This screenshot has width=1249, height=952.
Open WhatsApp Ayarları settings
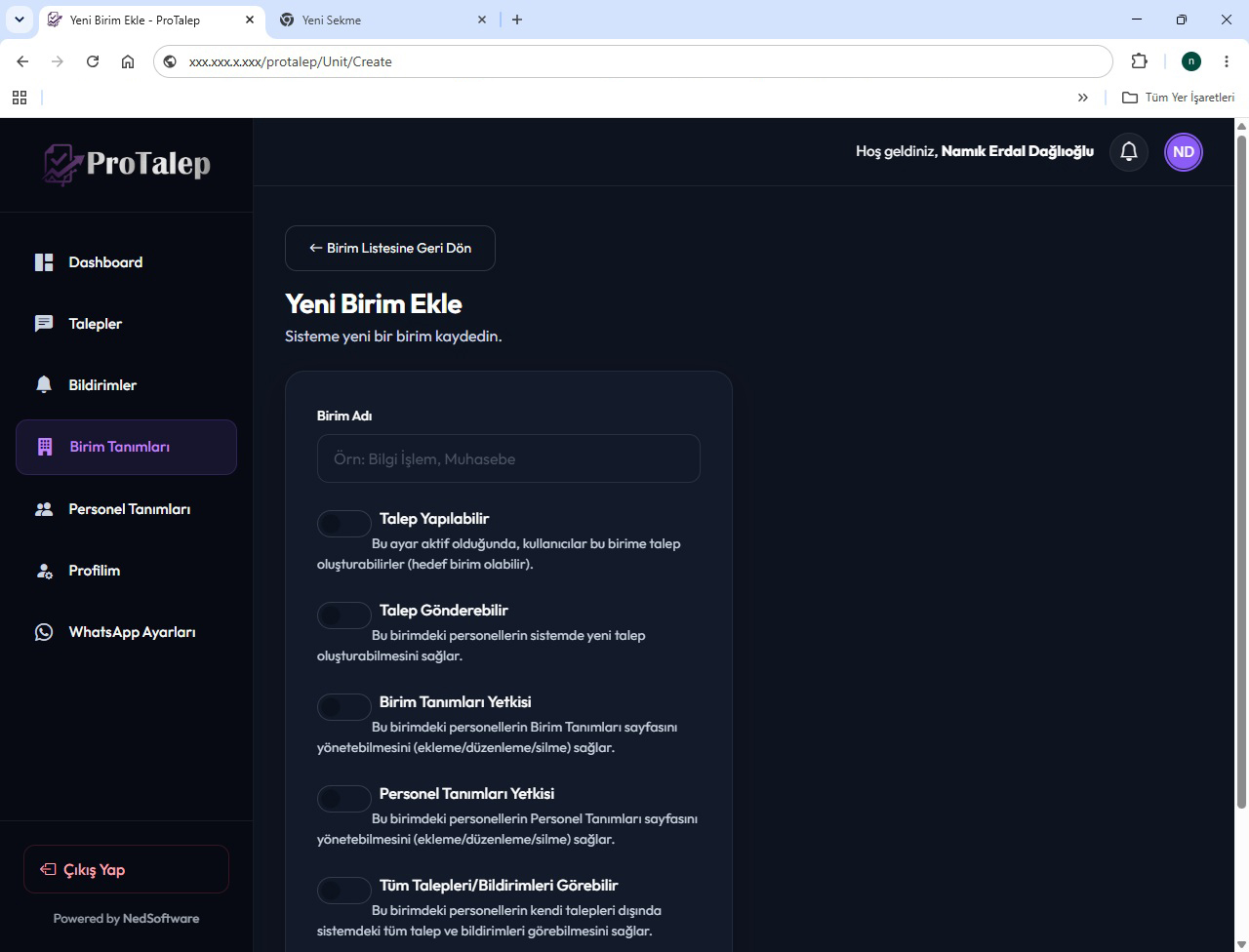point(126,632)
